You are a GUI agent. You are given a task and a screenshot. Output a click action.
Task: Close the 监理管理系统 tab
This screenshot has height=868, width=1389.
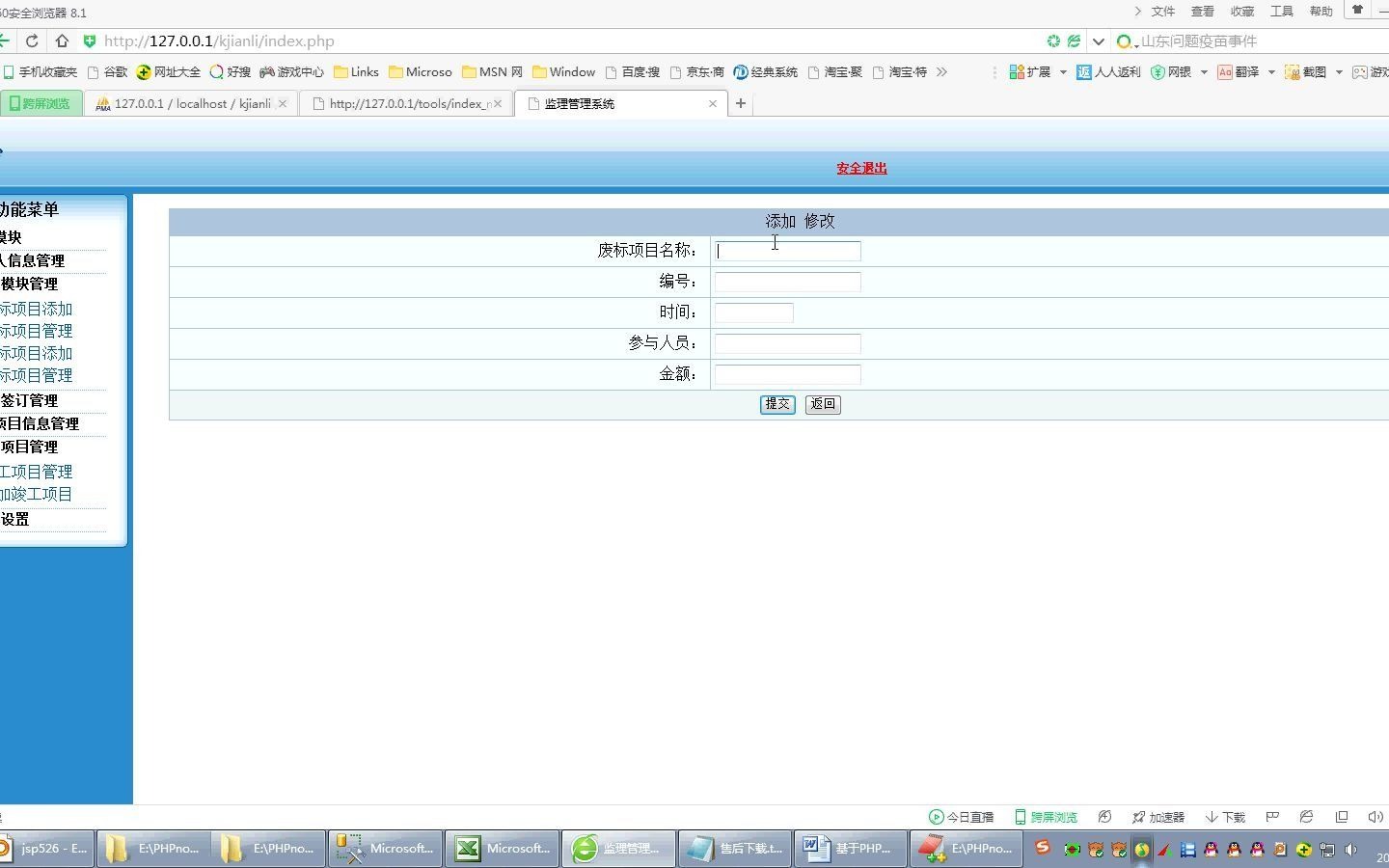coord(713,103)
